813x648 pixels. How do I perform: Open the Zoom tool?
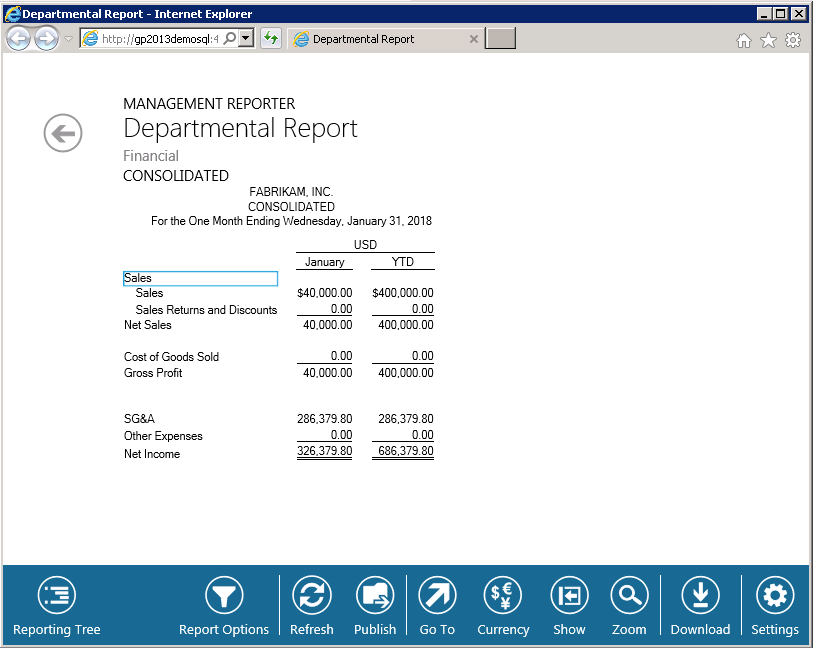click(629, 597)
